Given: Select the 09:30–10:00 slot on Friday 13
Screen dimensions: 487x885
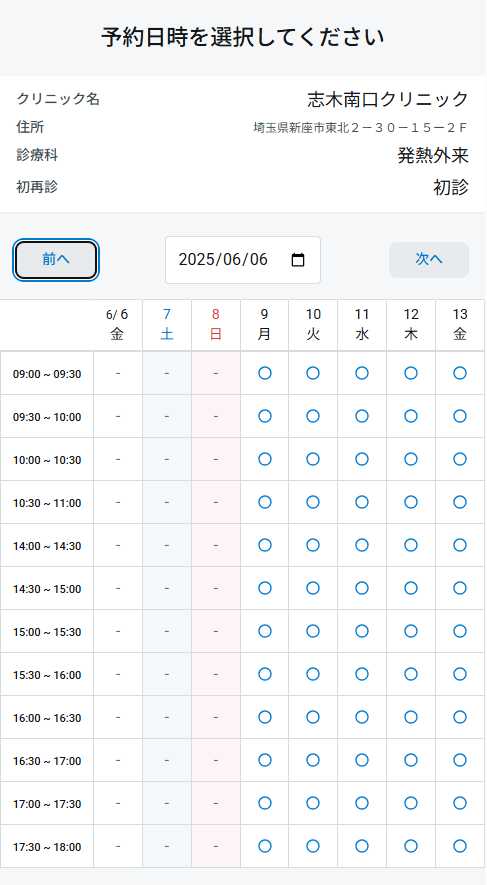Looking at the screenshot, I should click(460, 417).
